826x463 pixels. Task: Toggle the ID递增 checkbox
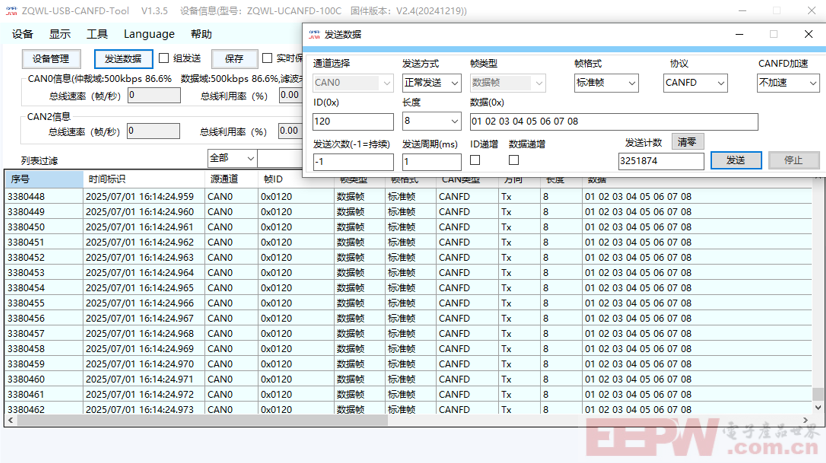(x=475, y=160)
